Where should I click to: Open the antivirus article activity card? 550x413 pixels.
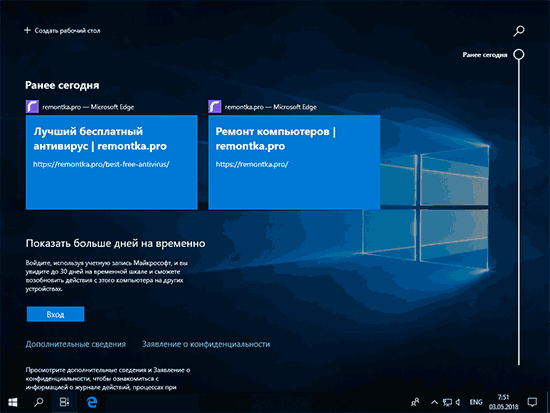112,162
